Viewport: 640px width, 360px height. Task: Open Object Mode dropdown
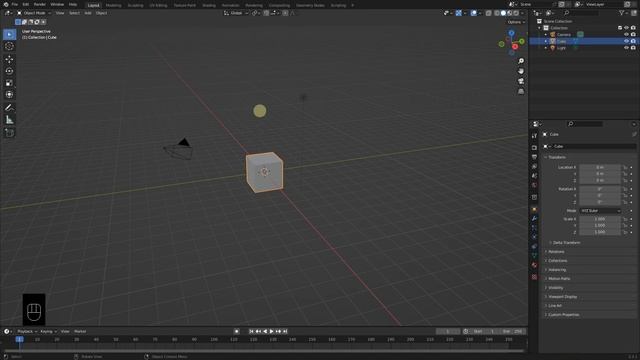[34, 13]
